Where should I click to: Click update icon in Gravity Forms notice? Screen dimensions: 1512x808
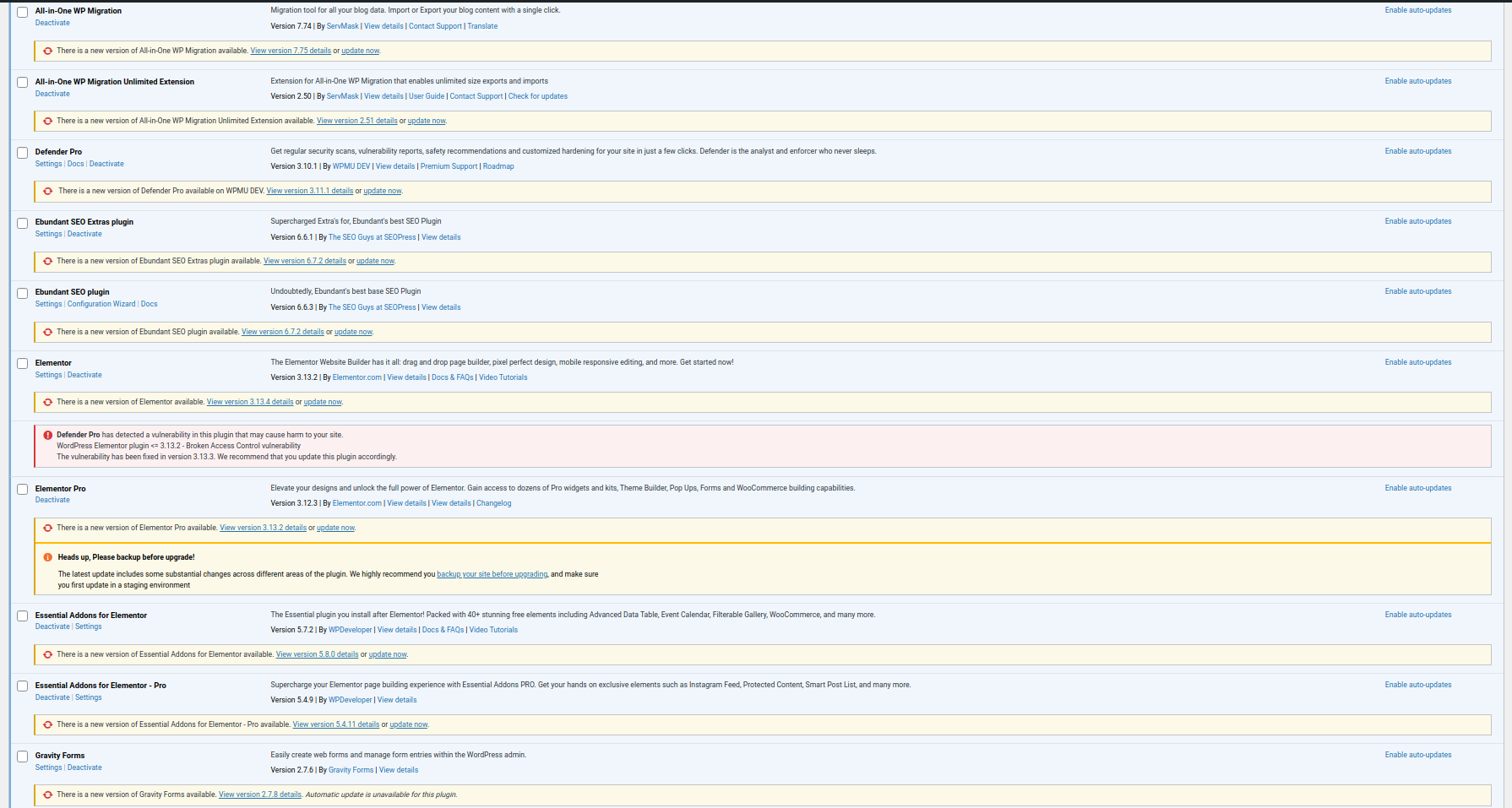[48, 794]
